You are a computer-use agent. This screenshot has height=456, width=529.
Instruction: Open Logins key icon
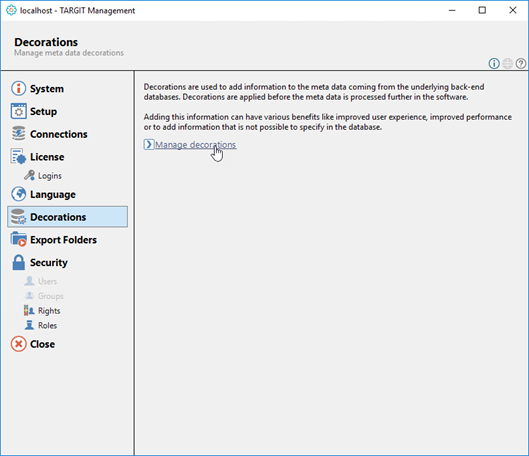click(29, 175)
